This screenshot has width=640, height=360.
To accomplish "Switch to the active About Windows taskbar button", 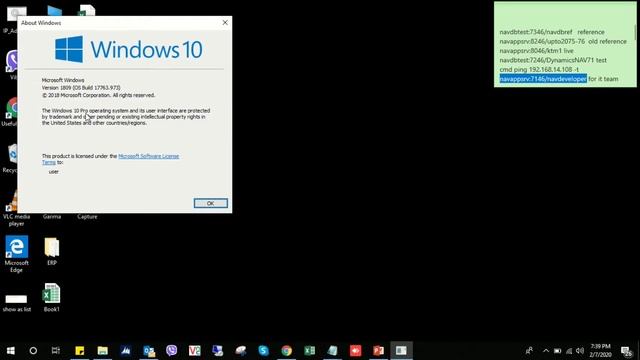I will (401, 351).
